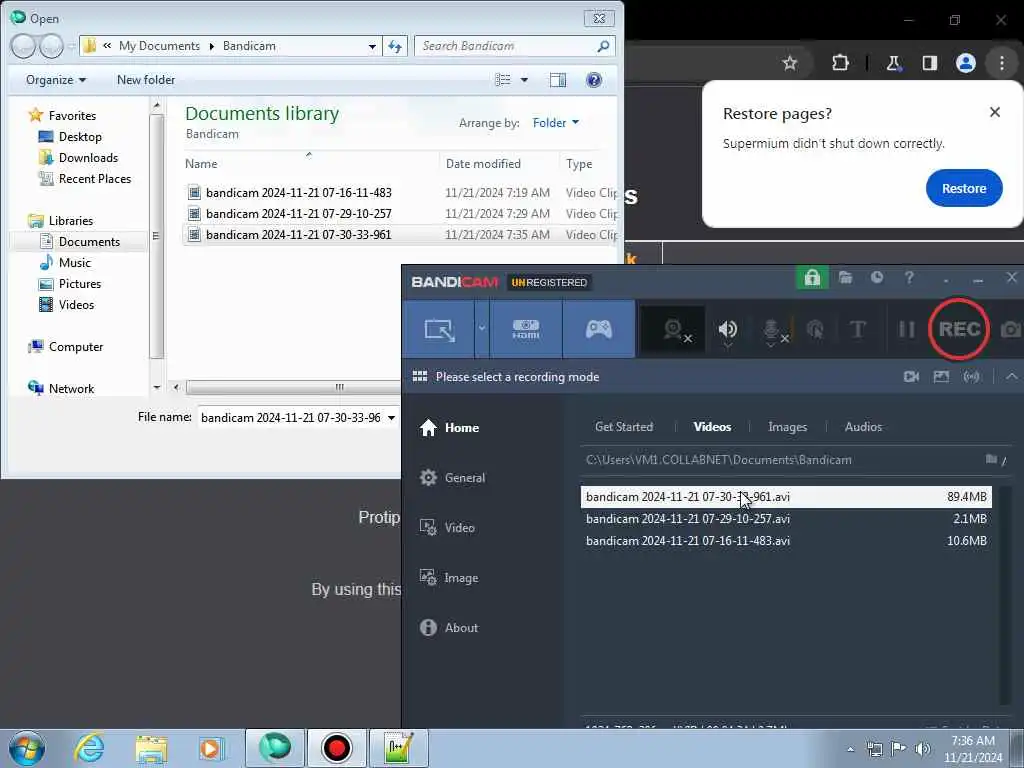The height and width of the screenshot is (768, 1024).
Task: Select HDMI device recording mode
Action: point(526,329)
